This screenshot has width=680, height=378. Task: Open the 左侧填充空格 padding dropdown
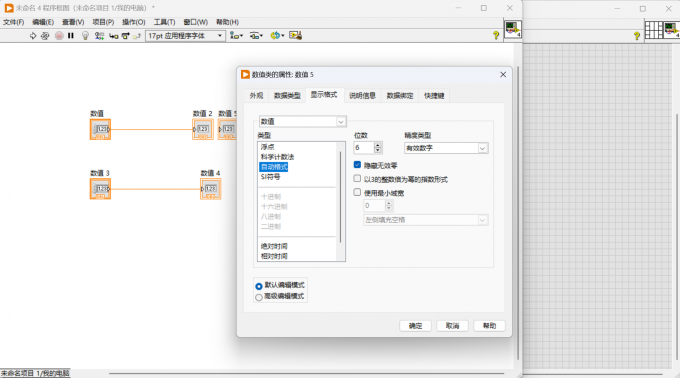(x=425, y=220)
